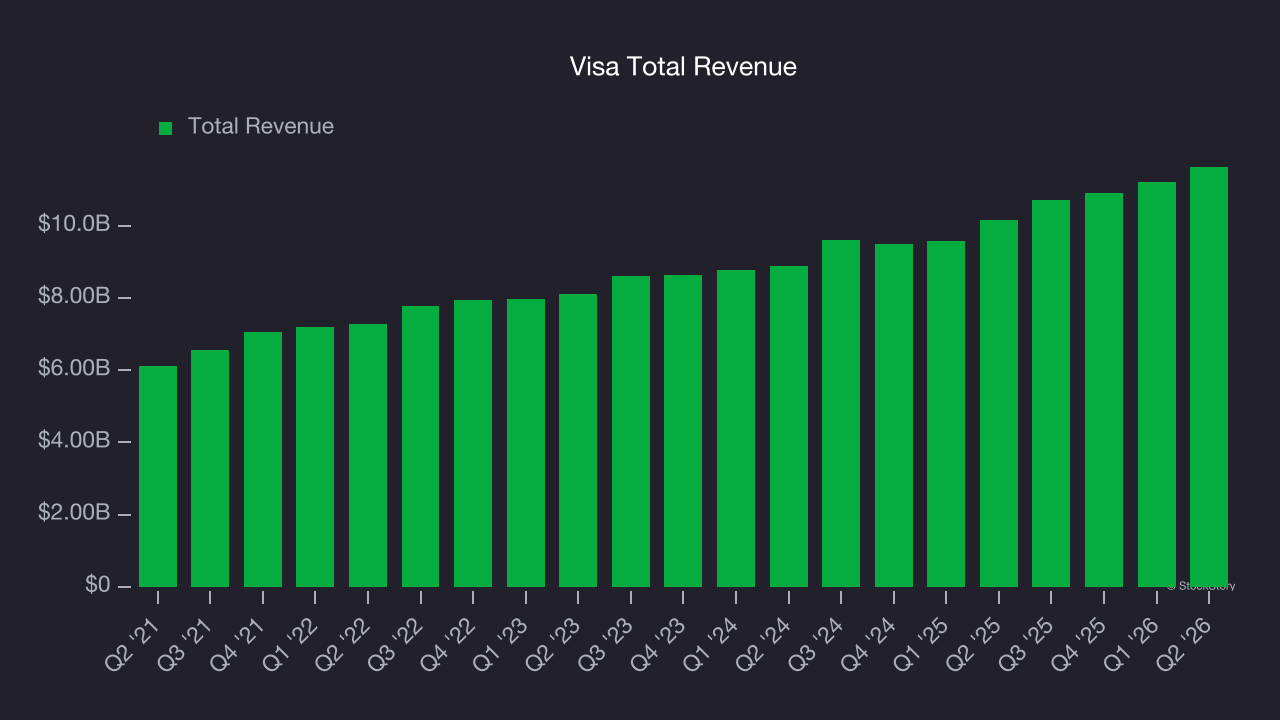Select the Q4 '25 revenue bar

click(1104, 390)
